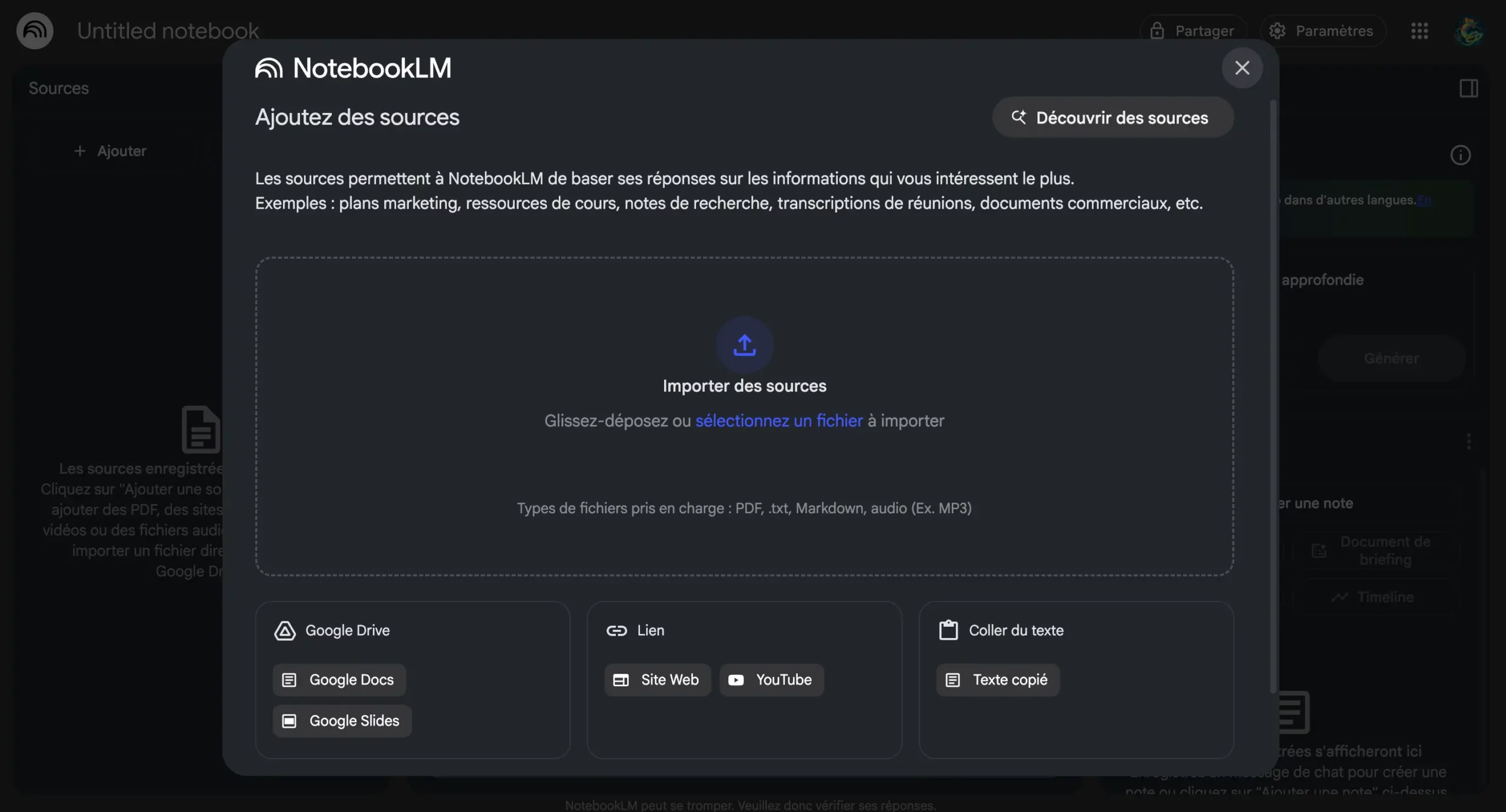Click the sélectionnez un fichier link
1506x812 pixels.
(x=778, y=421)
